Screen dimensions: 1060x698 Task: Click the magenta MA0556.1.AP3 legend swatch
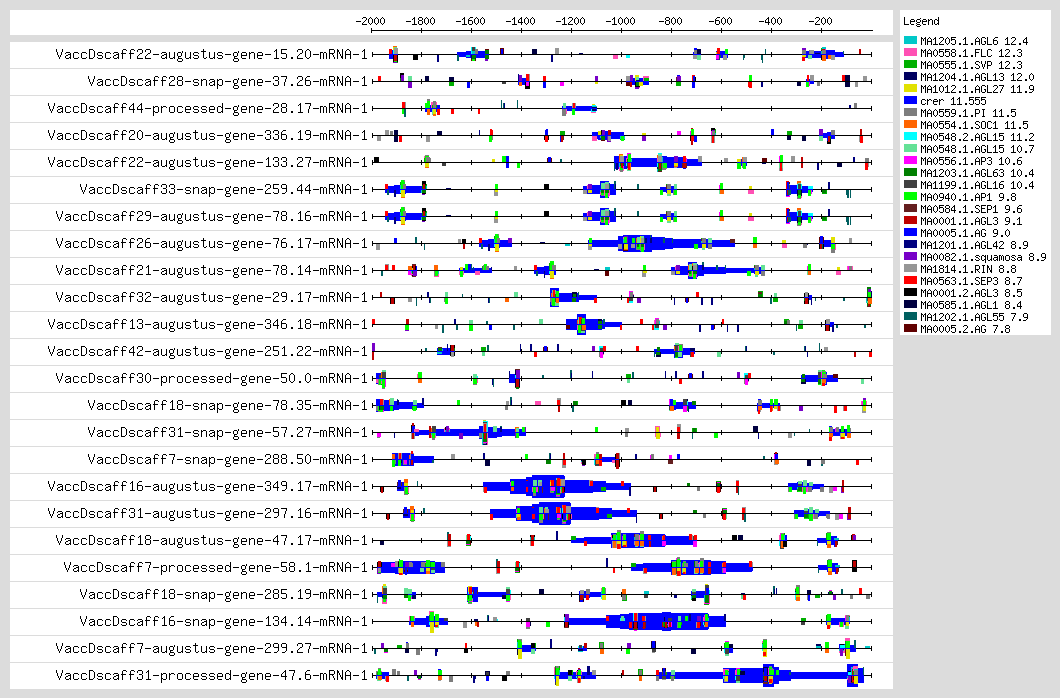point(910,161)
